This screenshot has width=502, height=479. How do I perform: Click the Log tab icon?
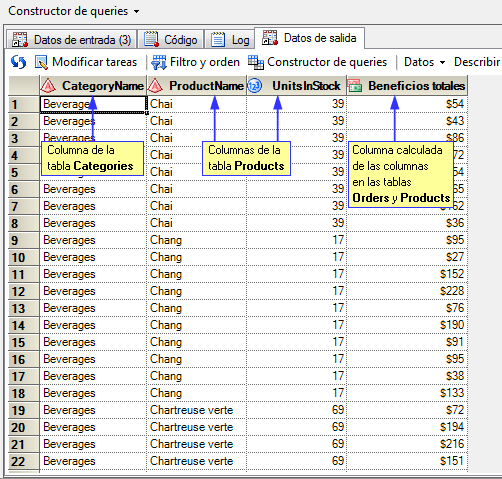click(x=218, y=40)
